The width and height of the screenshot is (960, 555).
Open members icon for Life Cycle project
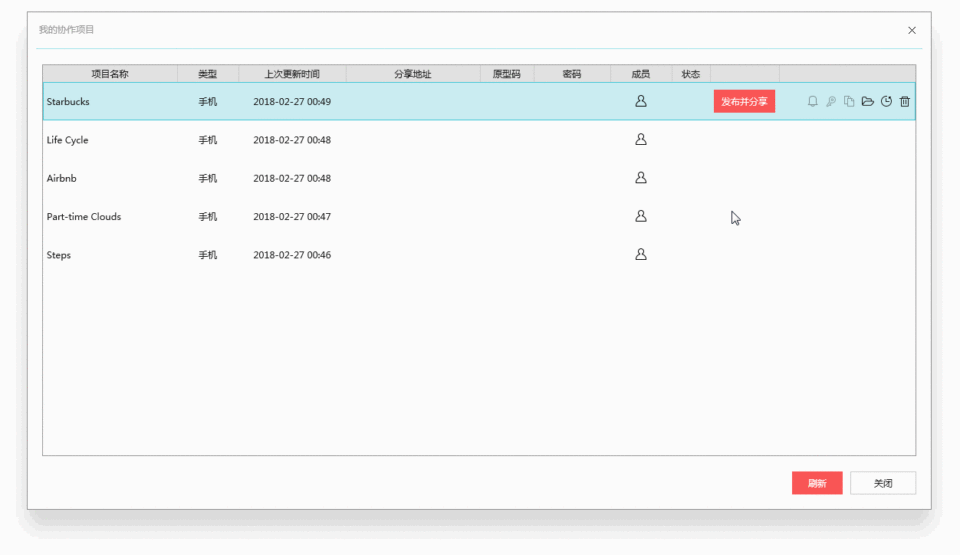point(641,140)
